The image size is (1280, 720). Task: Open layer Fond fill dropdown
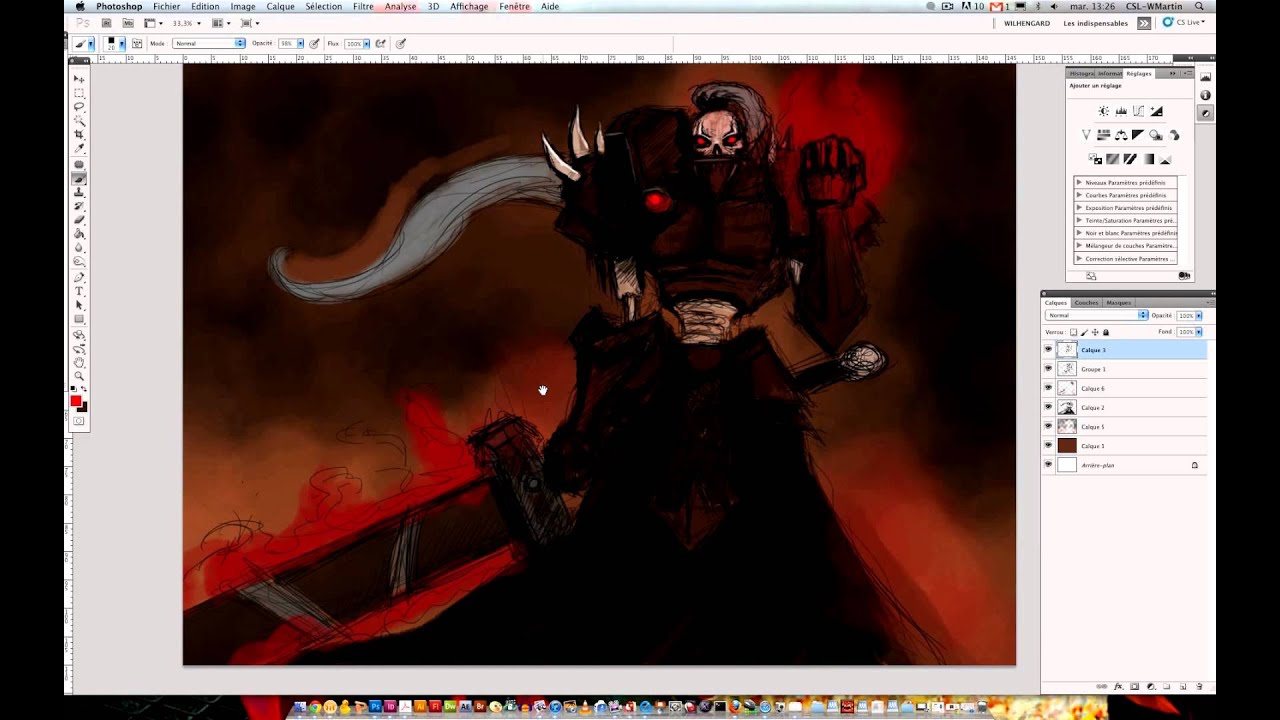click(1199, 332)
